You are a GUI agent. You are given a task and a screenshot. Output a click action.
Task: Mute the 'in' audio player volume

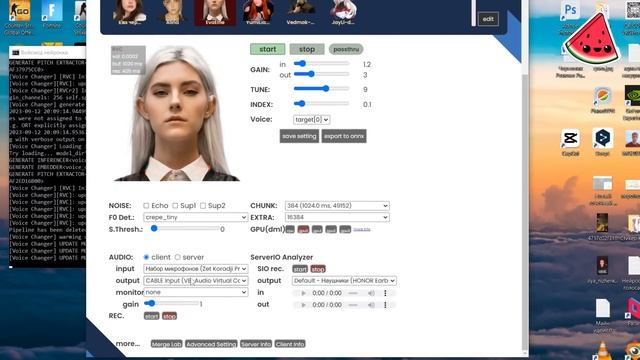pos(371,293)
